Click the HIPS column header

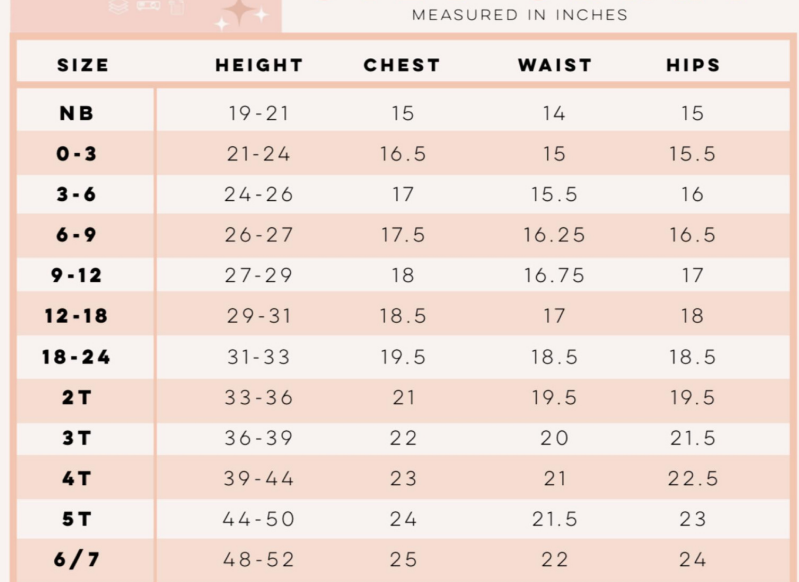pyautogui.click(x=694, y=65)
